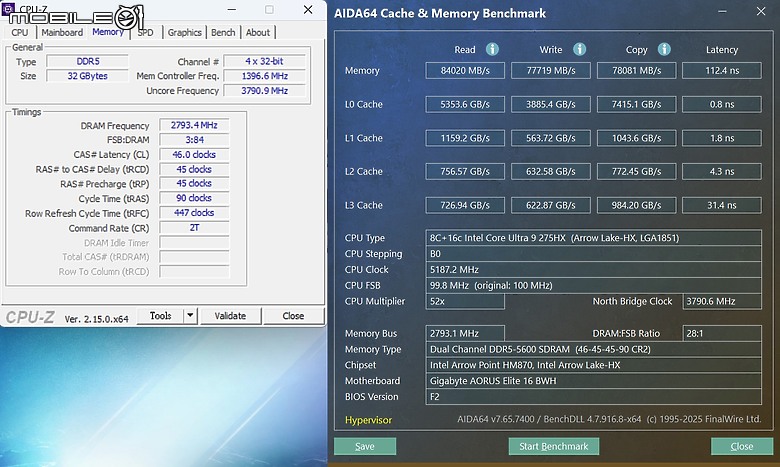
Task: Click the BIOS Version value F2
Action: (x=593, y=397)
